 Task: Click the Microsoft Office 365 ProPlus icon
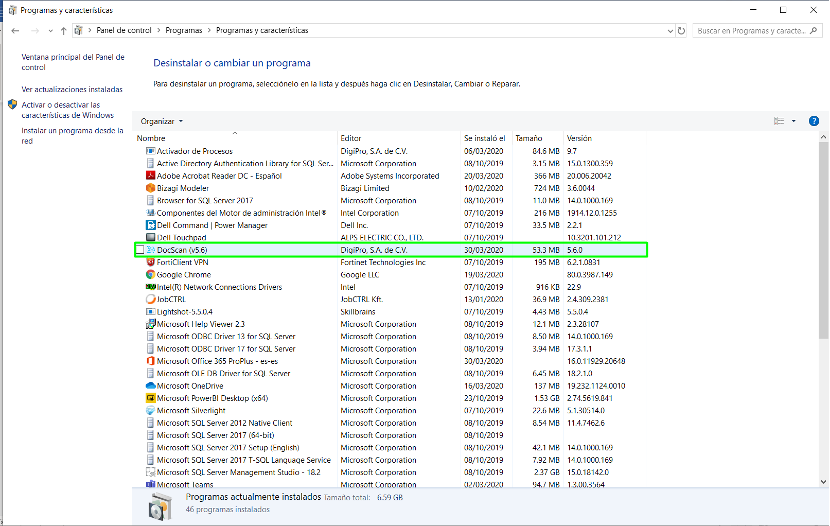(x=150, y=360)
